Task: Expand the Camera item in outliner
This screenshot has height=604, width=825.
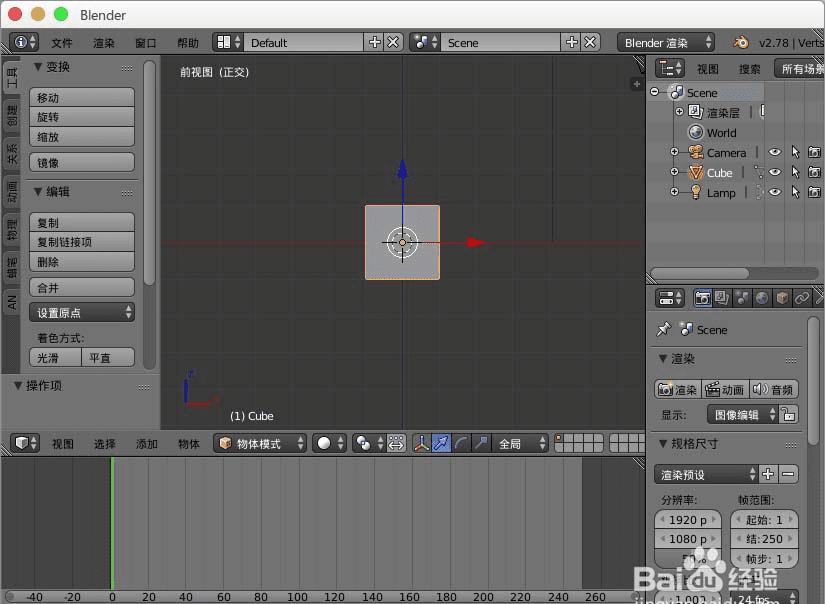Action: pos(674,152)
